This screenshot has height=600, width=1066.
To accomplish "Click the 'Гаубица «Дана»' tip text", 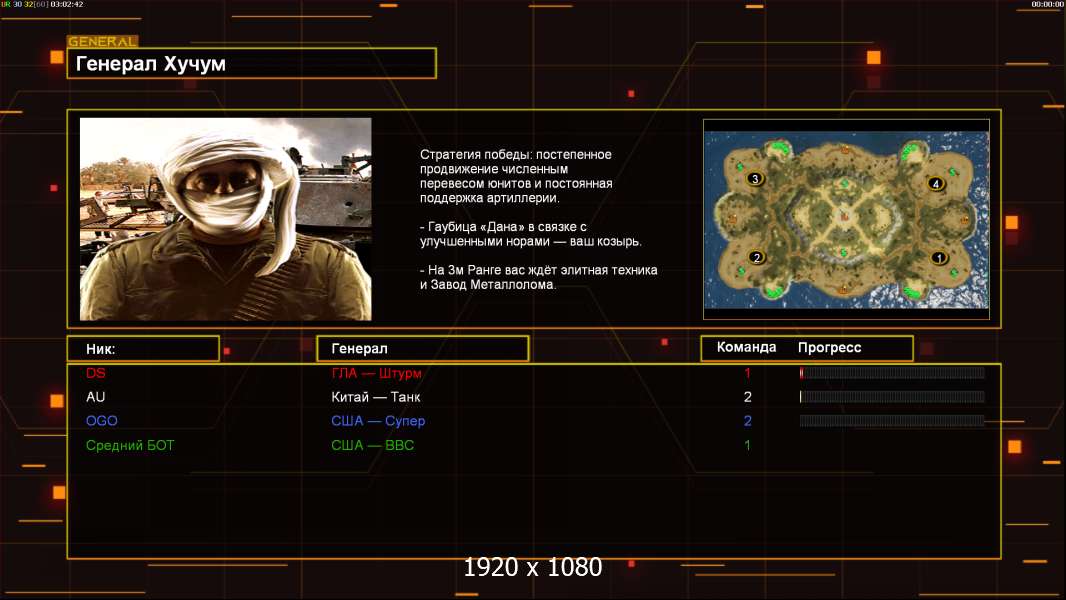I will (x=530, y=234).
